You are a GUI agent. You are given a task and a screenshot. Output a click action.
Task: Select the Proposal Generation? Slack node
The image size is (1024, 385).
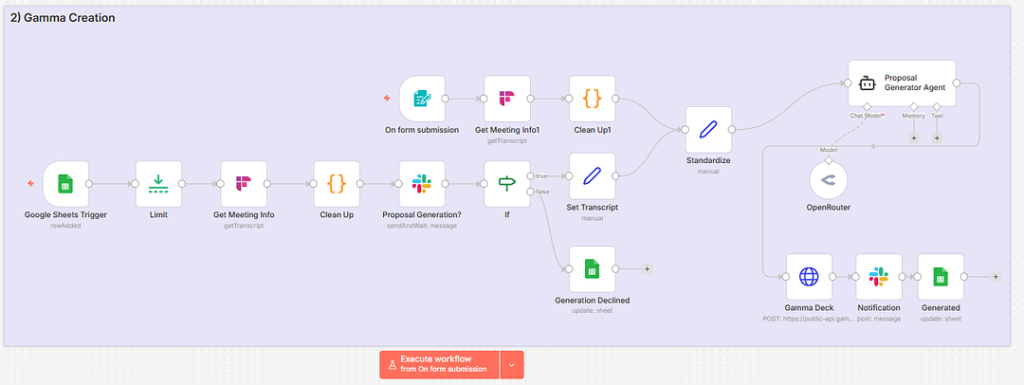click(422, 184)
